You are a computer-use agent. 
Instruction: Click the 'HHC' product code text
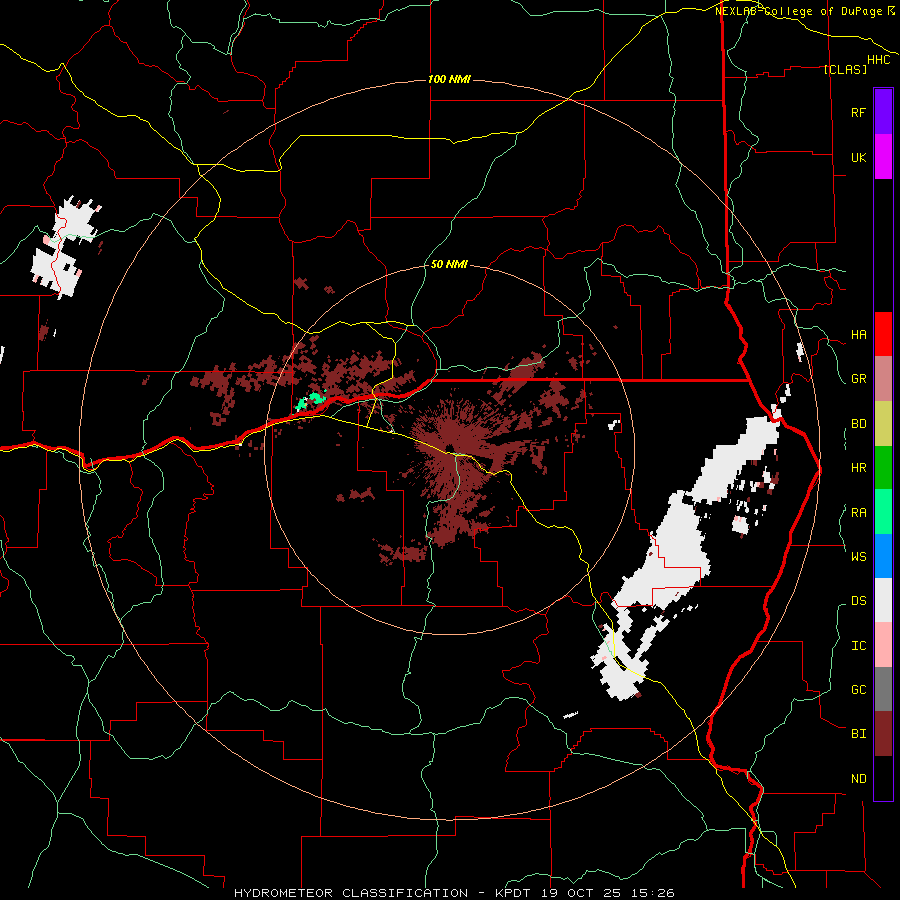[x=879, y=60]
